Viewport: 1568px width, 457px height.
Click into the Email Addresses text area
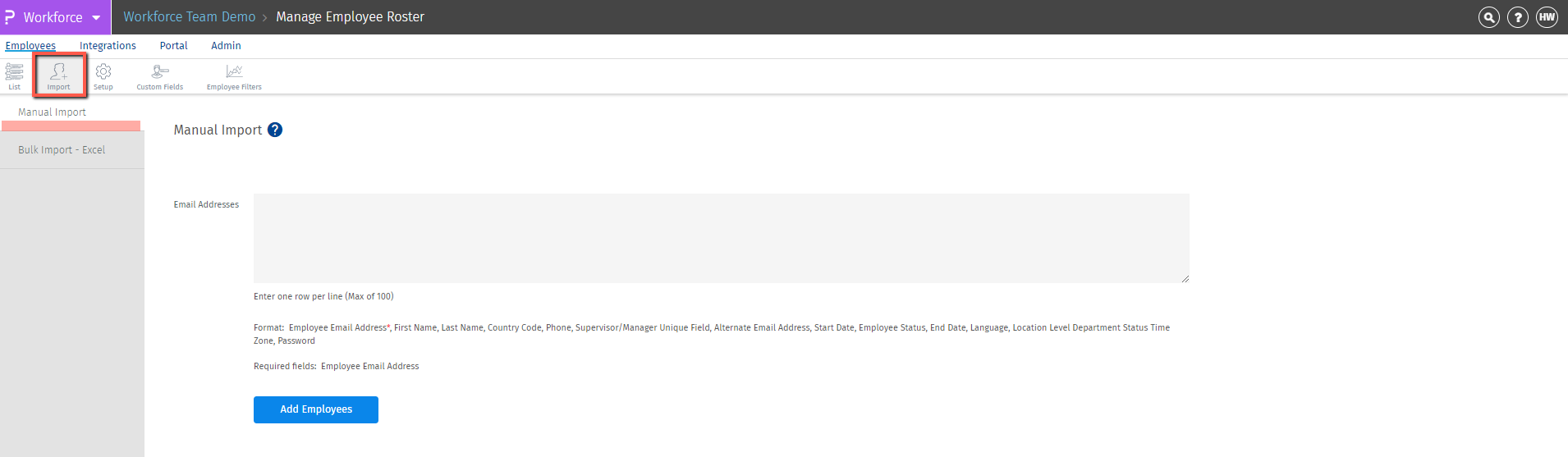721,238
